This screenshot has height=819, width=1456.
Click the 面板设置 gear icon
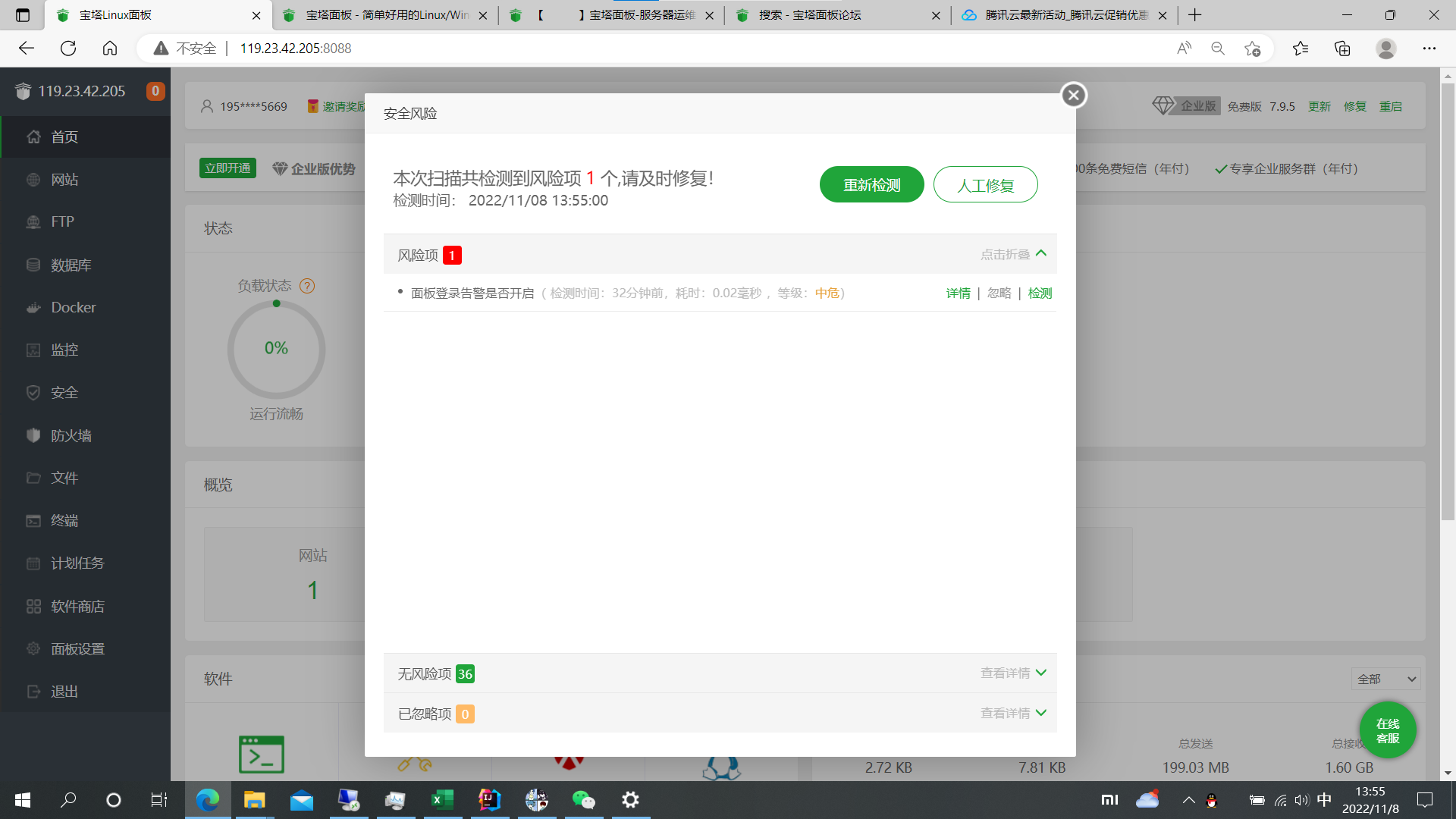click(x=33, y=649)
